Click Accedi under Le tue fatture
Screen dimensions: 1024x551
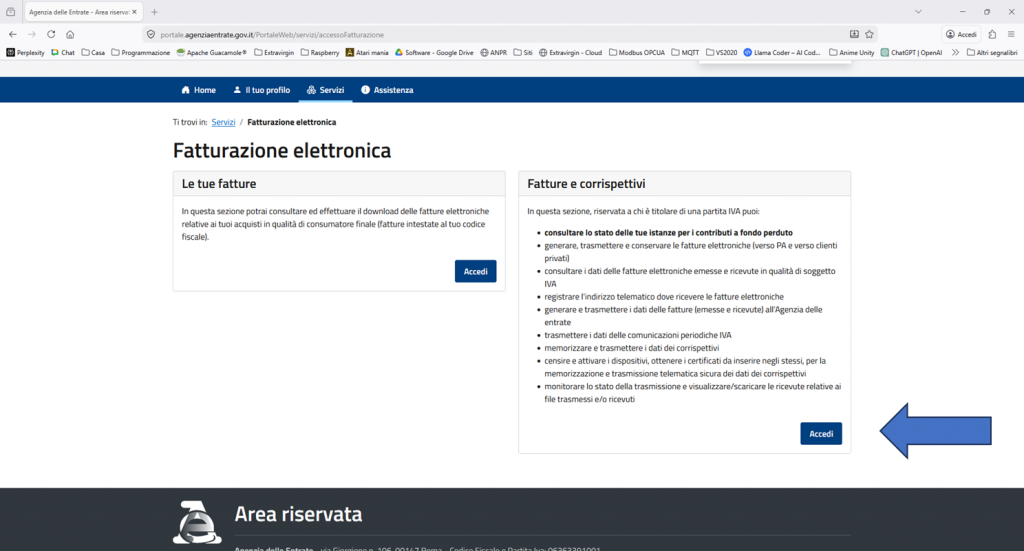(475, 271)
